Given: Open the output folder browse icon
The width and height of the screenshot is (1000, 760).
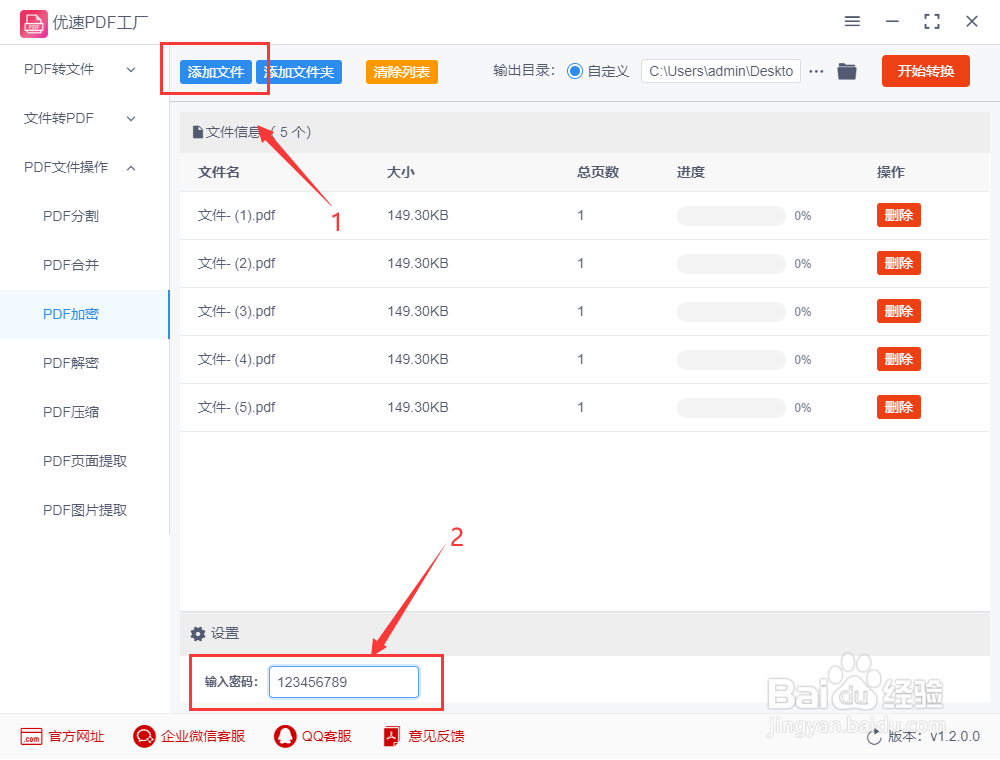Looking at the screenshot, I should [846, 71].
